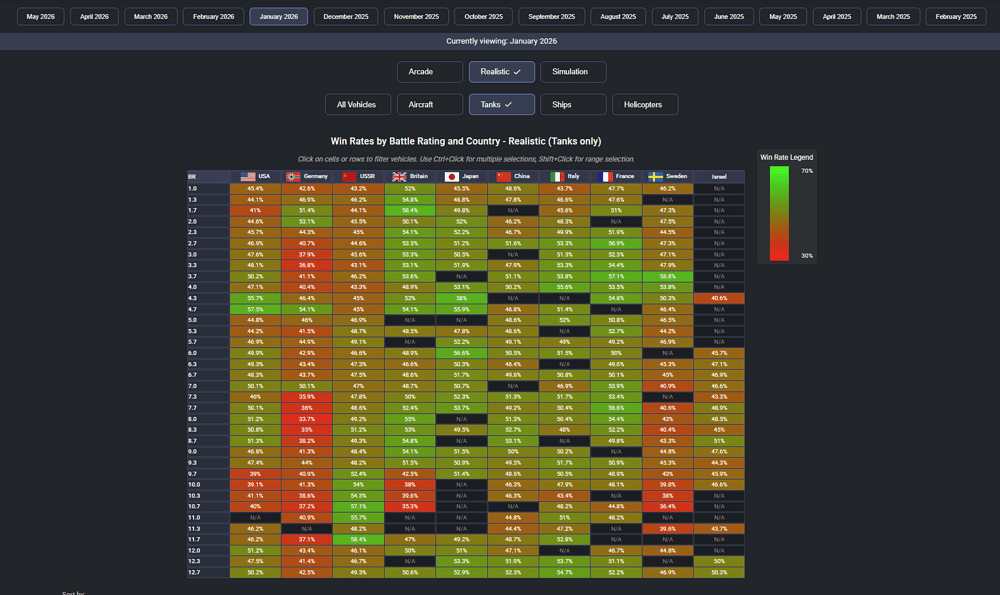Toggle the Realistic game mode button
This screenshot has height=595, width=1000.
coord(502,72)
